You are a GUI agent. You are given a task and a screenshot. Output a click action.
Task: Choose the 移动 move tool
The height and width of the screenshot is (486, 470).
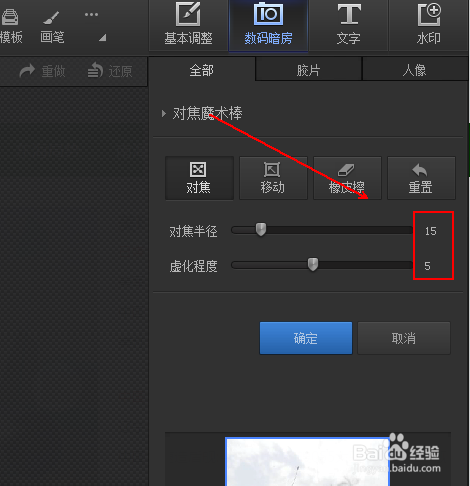coord(273,178)
